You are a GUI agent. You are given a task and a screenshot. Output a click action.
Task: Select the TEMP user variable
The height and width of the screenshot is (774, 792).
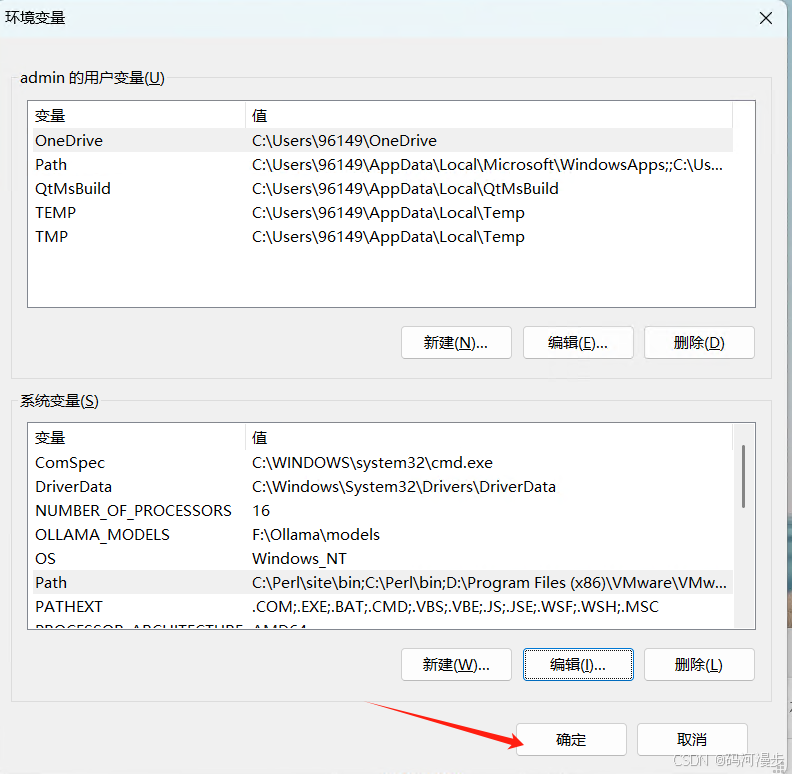pyautogui.click(x=383, y=213)
